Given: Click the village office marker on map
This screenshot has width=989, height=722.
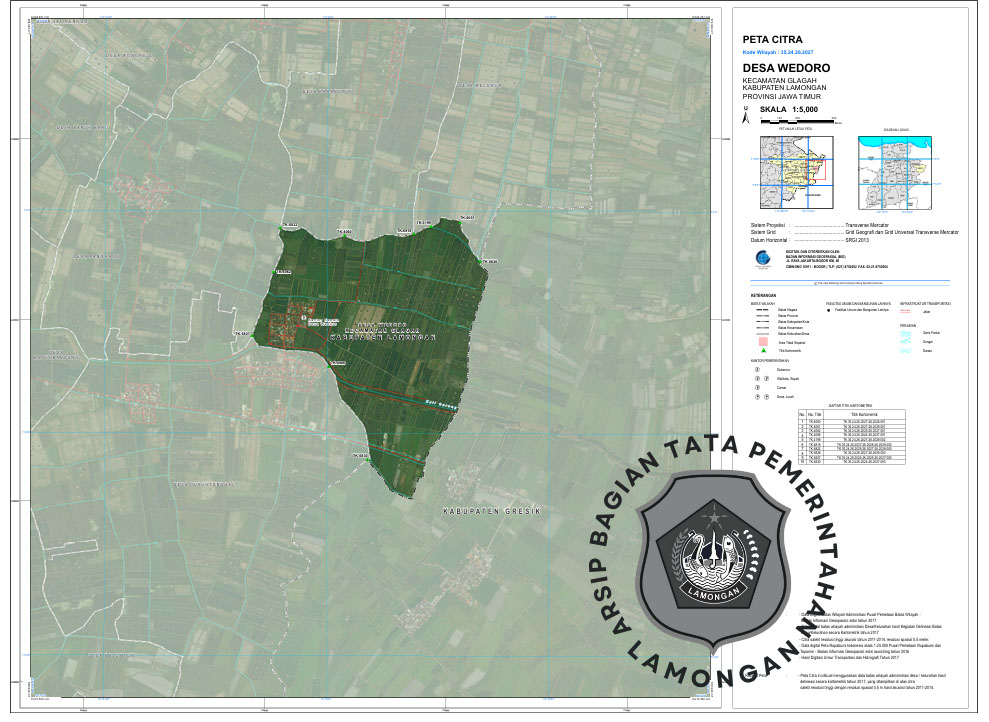Looking at the screenshot, I should coord(303,318).
